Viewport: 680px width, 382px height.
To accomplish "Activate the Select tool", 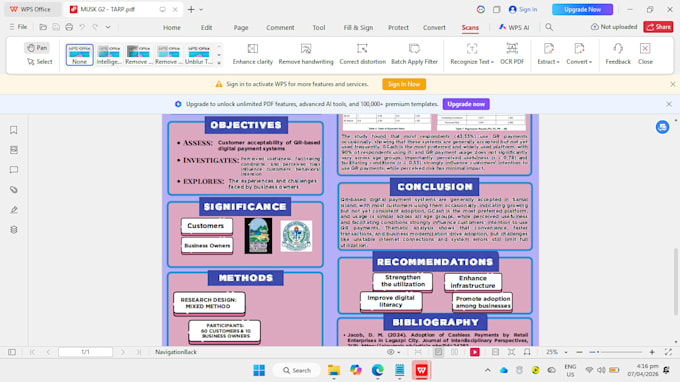I will tap(39, 62).
